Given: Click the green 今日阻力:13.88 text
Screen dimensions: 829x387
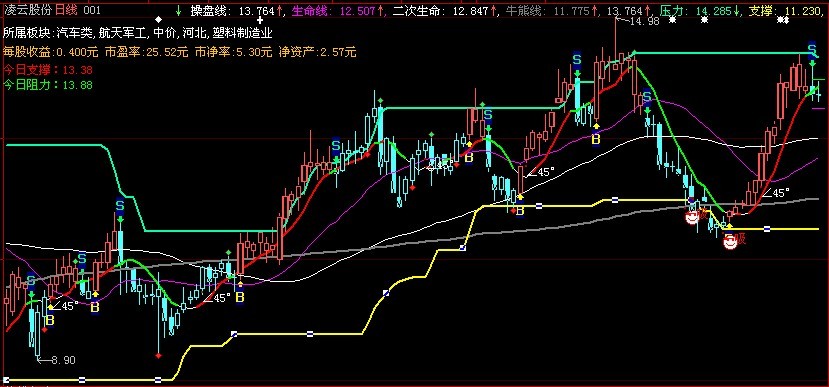Looking at the screenshot, I should [x=48, y=85].
